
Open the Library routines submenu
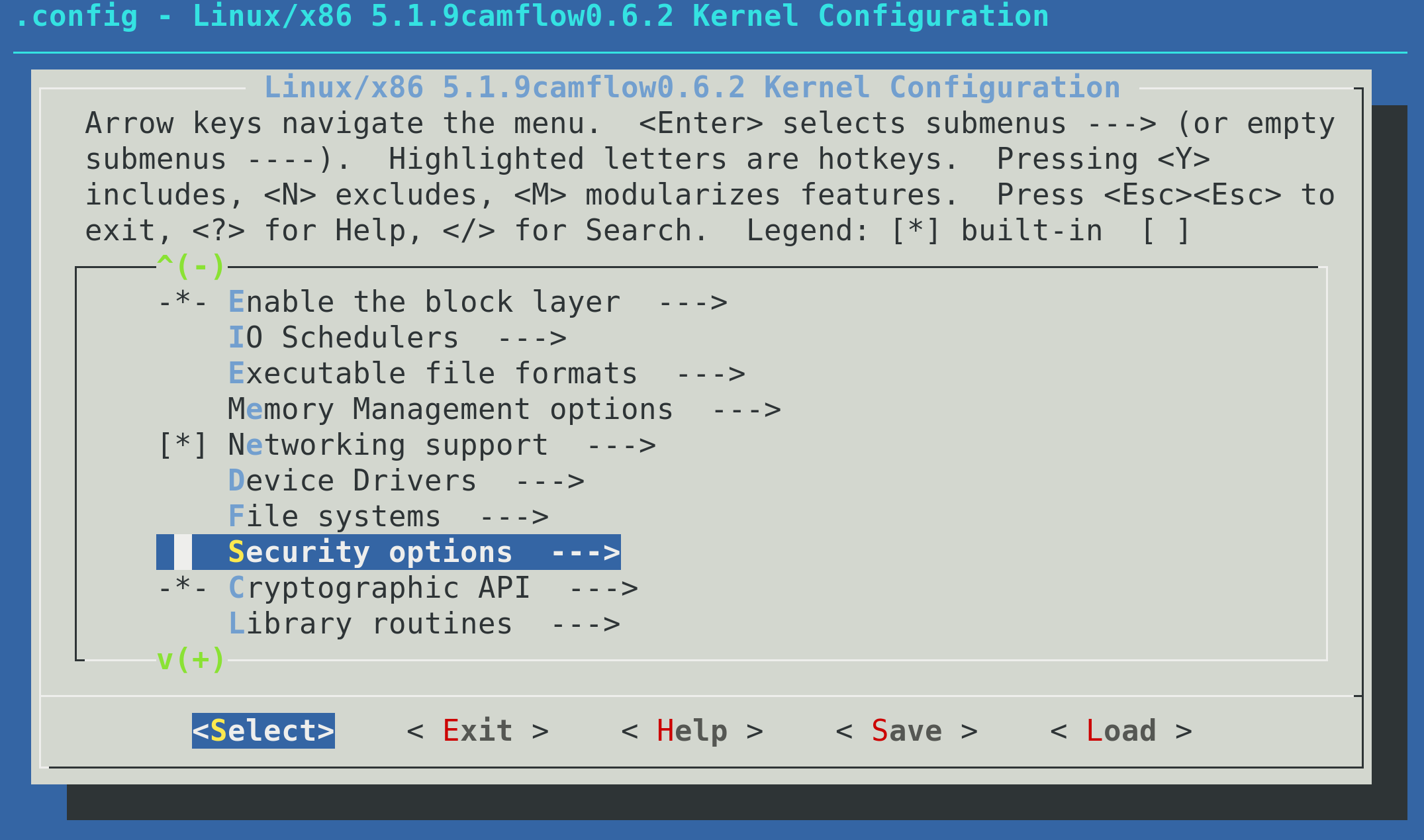tap(369, 622)
